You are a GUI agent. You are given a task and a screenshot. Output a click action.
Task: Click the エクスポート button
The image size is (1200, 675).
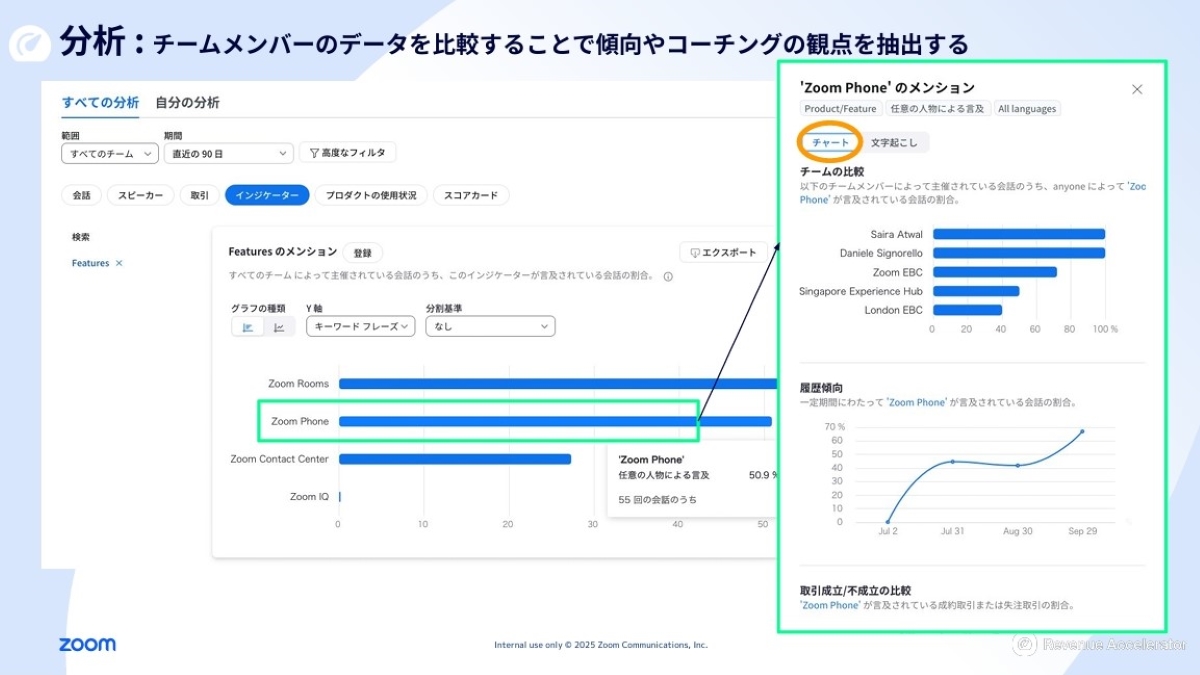pyautogui.click(x=723, y=252)
